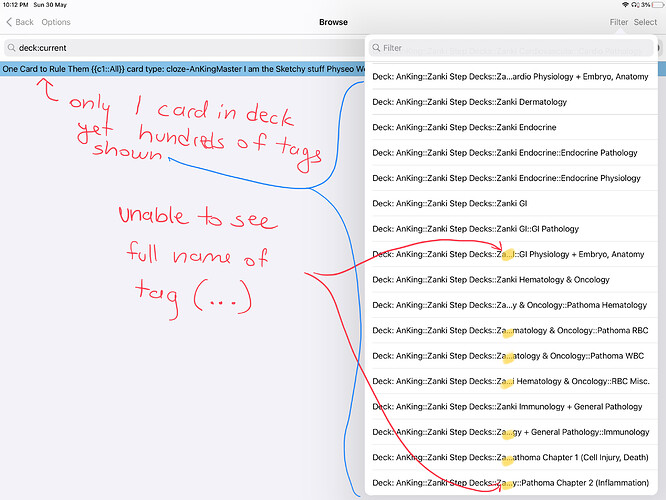Choose RBC Misc. deck filter
This screenshot has height=500, width=666.
511,381
